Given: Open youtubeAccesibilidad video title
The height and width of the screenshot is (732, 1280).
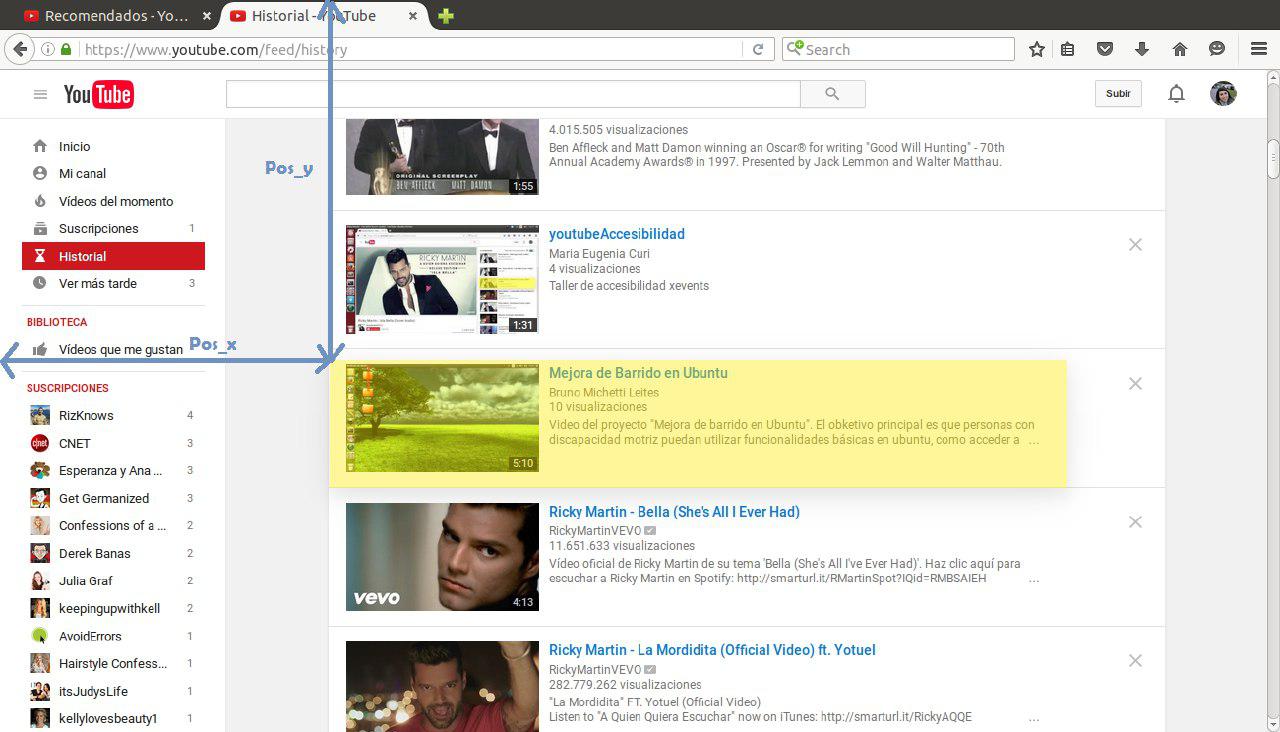Looking at the screenshot, I should pos(617,234).
